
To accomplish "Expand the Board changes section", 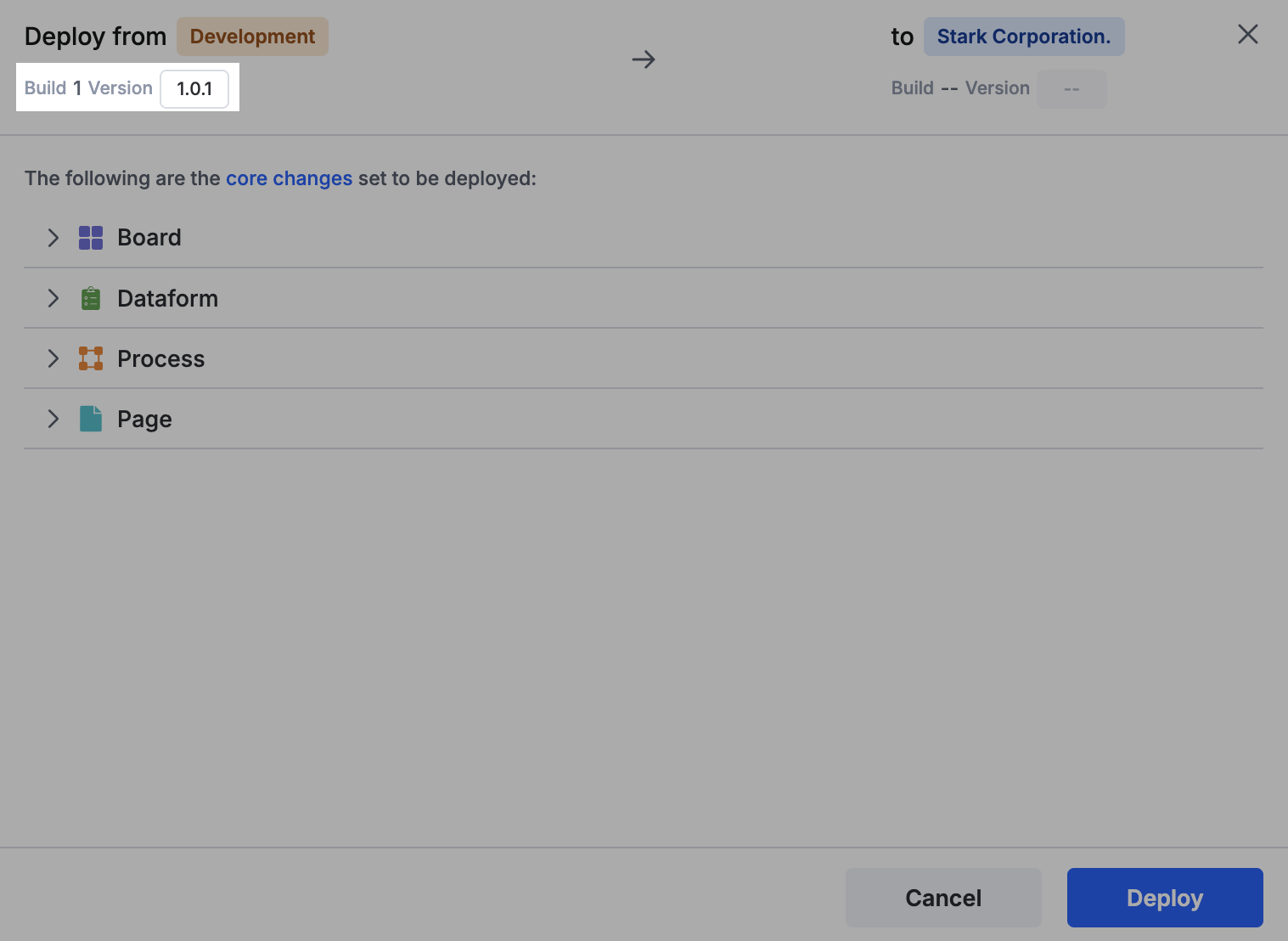I will (53, 238).
